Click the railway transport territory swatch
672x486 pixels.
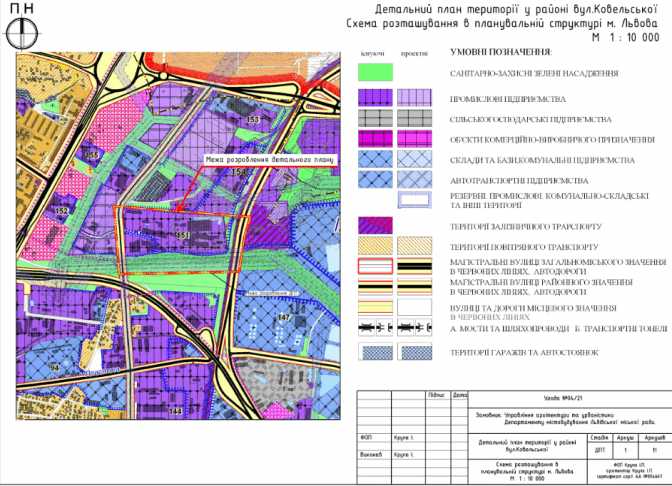[x=375, y=225]
